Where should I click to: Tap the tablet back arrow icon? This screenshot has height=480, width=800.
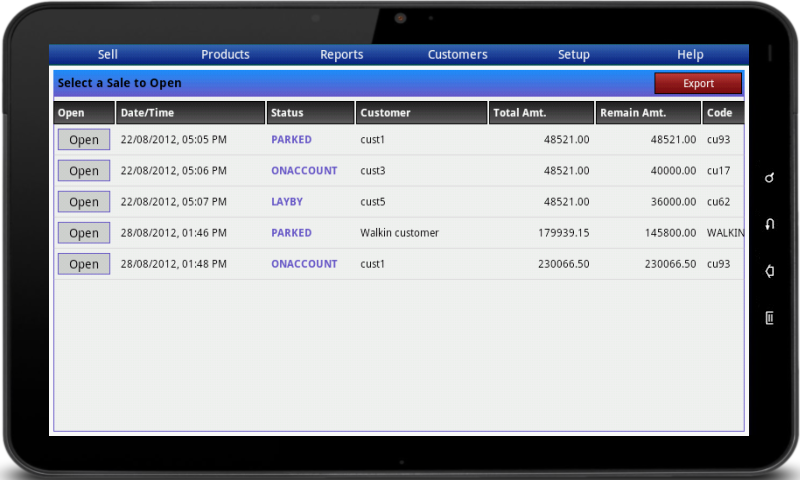point(769,224)
